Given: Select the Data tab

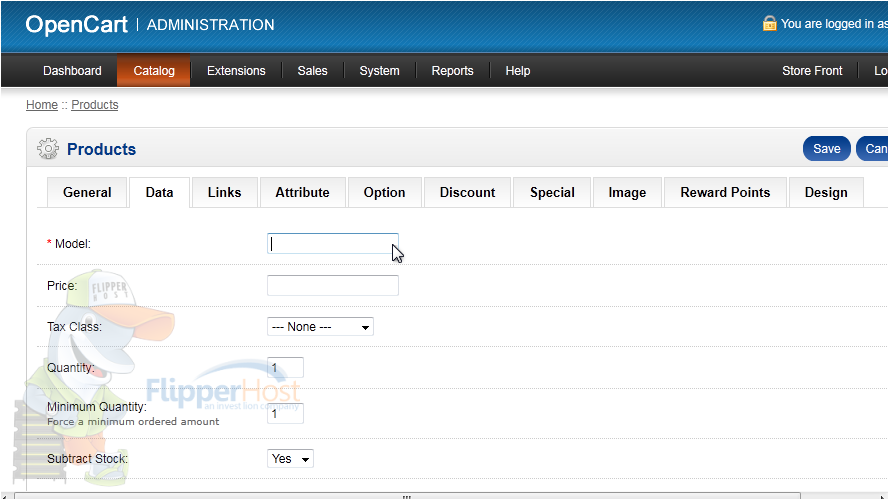Looking at the screenshot, I should pos(159,193).
